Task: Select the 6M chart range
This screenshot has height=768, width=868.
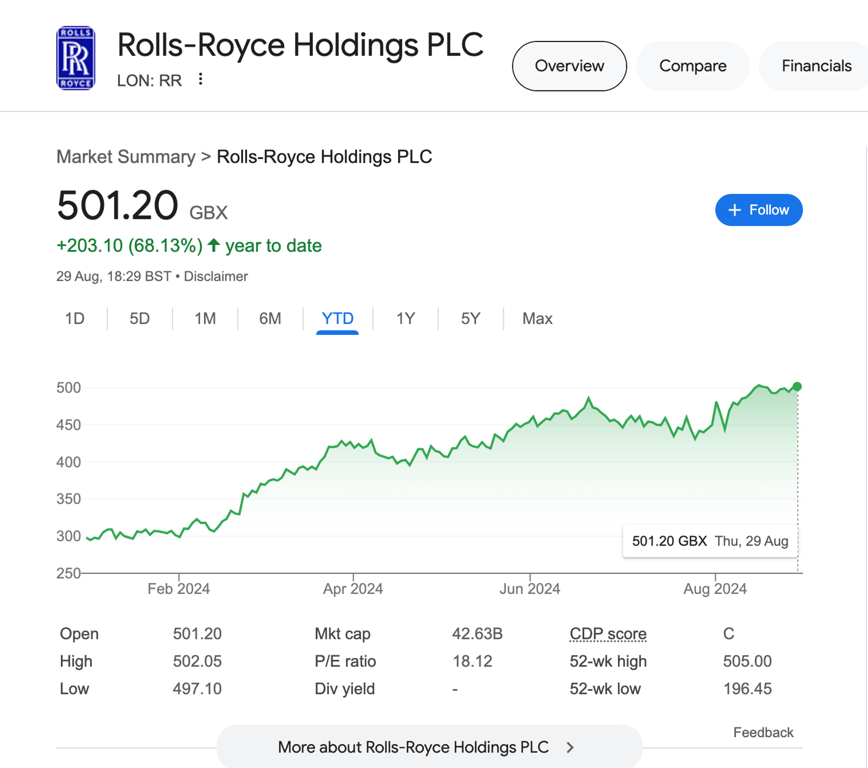Action: [x=270, y=318]
